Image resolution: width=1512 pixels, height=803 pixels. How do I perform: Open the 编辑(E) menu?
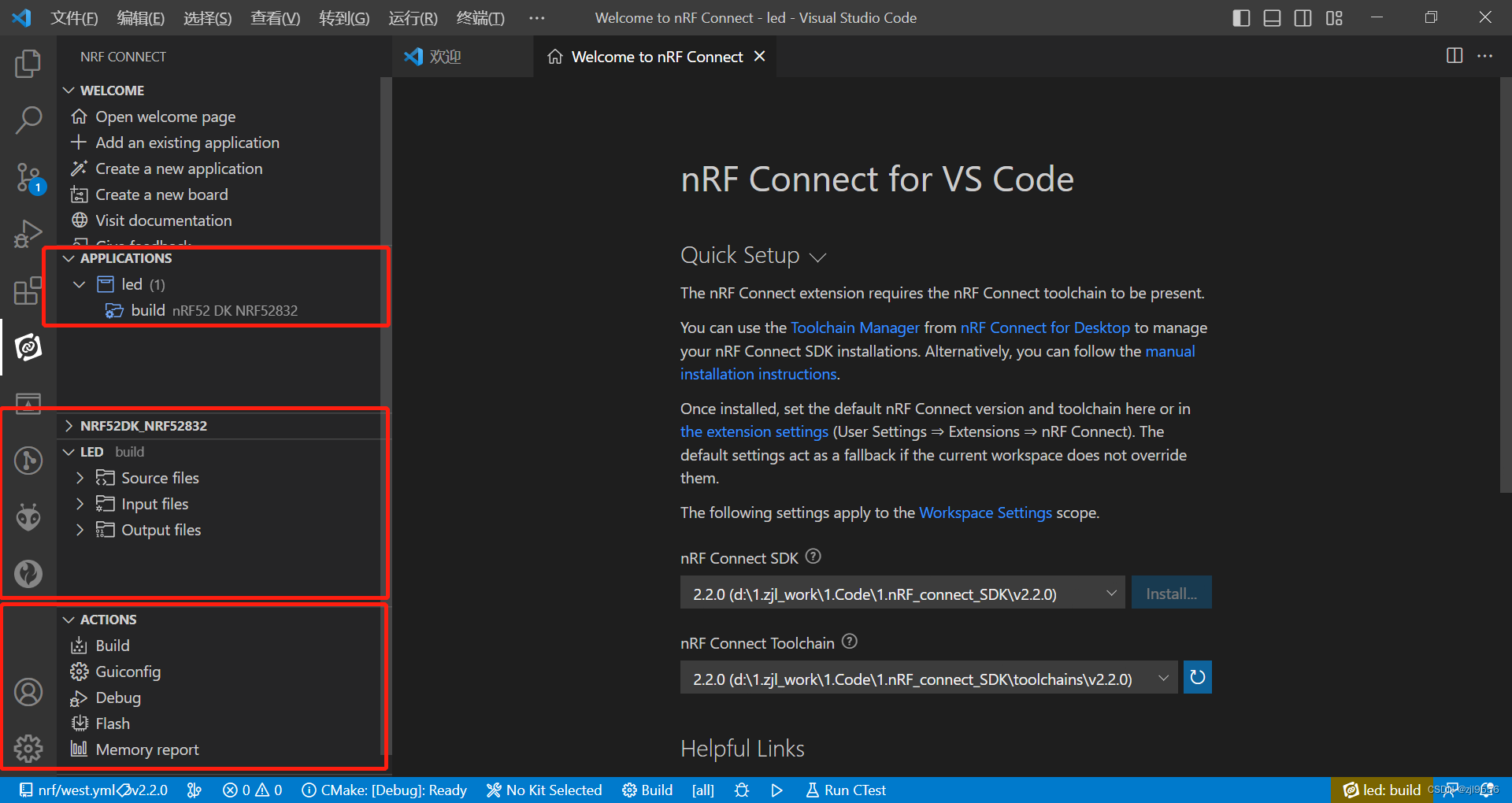point(140,17)
